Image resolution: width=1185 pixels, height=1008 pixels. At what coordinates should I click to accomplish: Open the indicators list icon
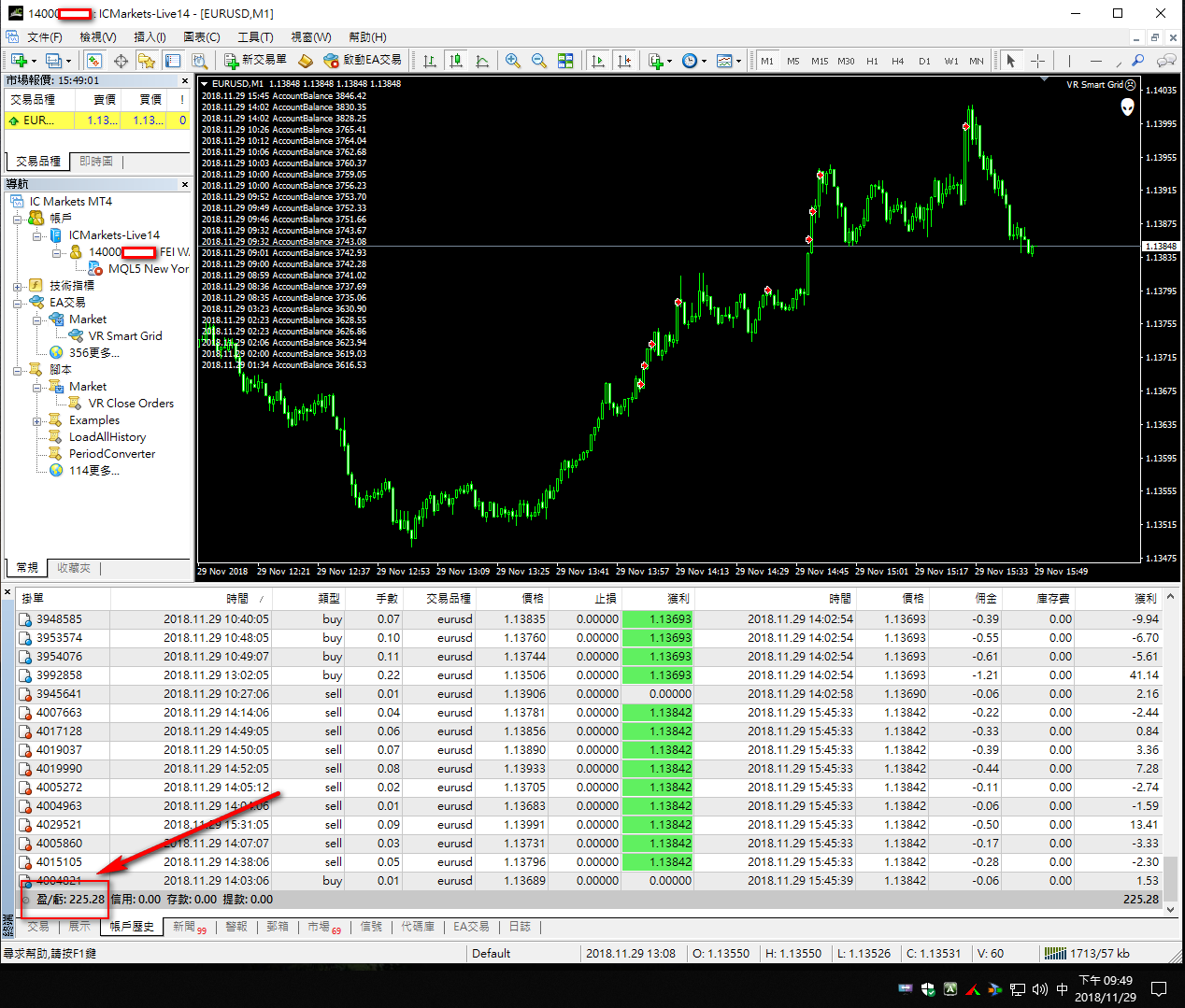[x=656, y=61]
